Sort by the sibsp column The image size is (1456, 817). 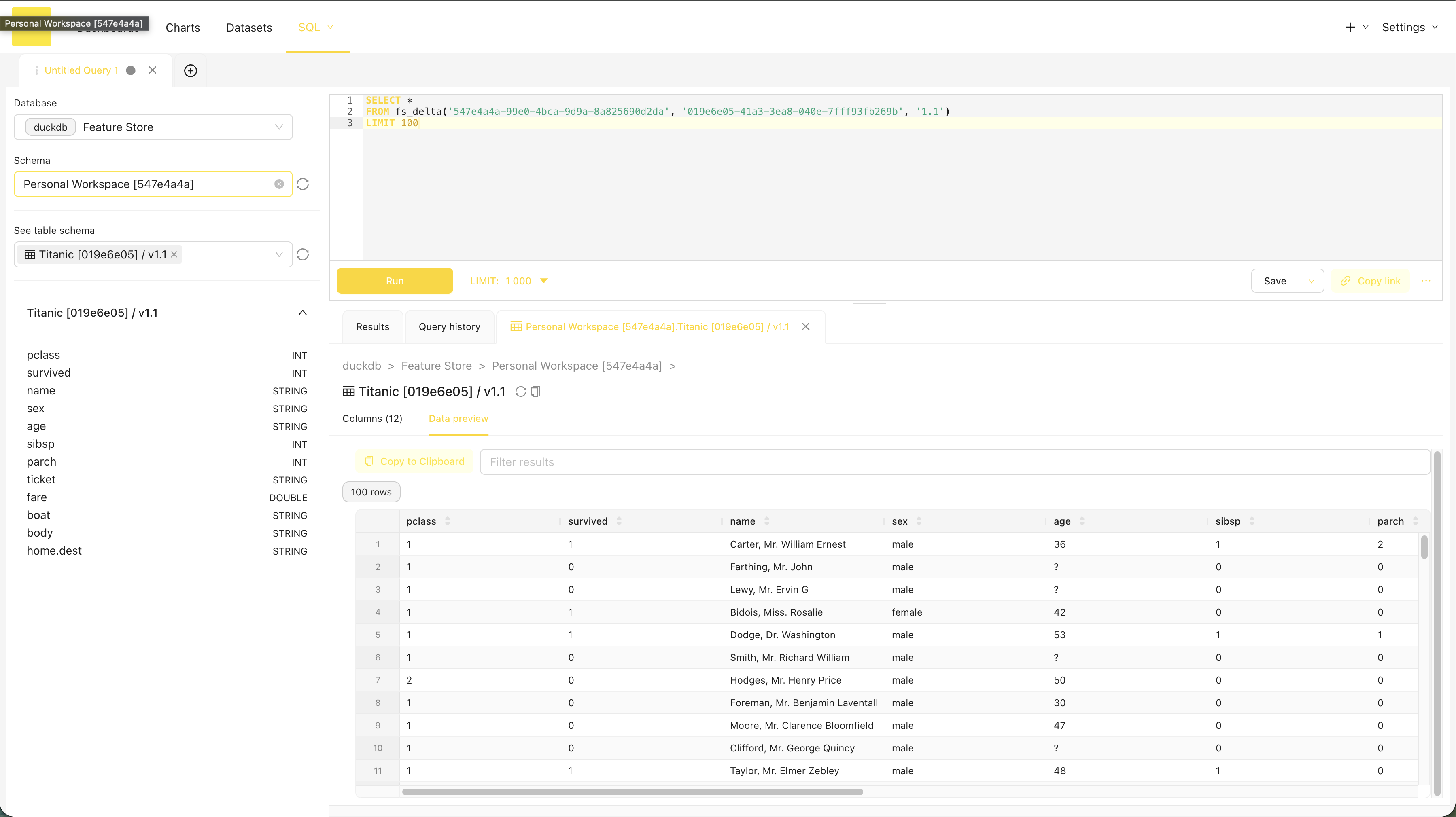pyautogui.click(x=1252, y=521)
